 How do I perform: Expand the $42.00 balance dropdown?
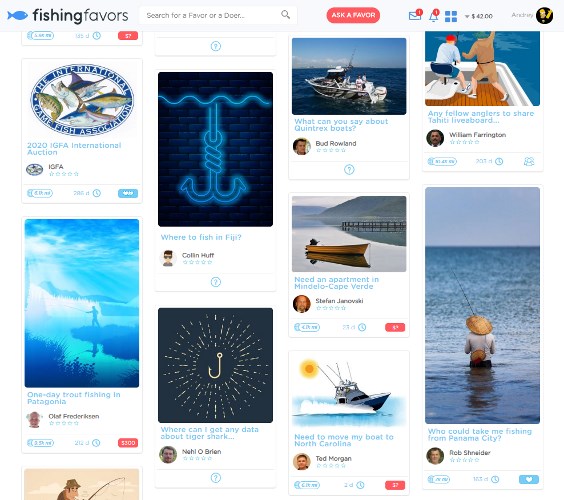[478, 16]
